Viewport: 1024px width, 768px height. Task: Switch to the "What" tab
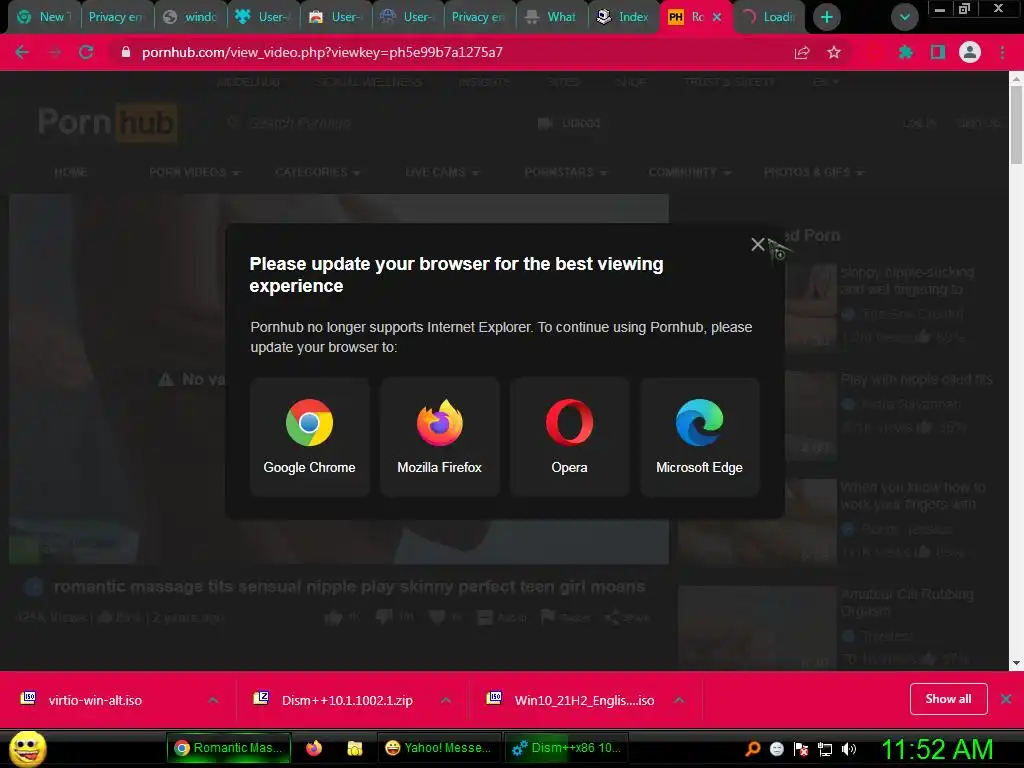click(x=552, y=17)
